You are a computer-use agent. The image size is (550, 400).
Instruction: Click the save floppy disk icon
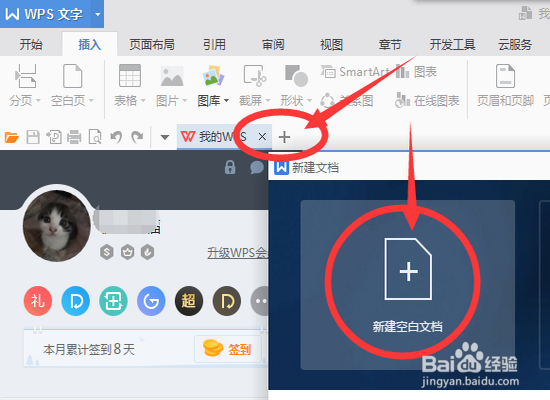(33, 137)
